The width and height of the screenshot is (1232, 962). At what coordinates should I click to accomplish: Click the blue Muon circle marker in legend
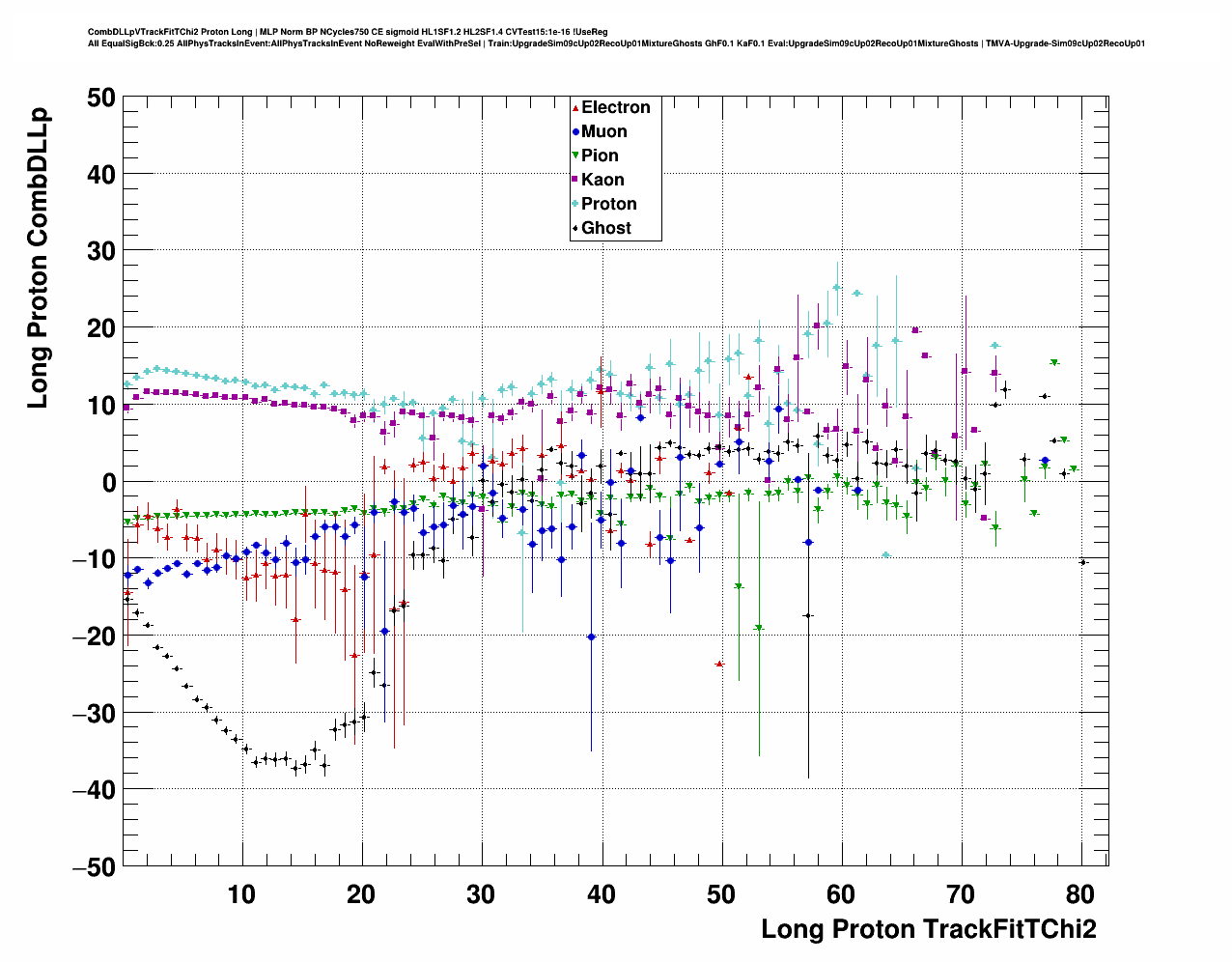point(576,132)
